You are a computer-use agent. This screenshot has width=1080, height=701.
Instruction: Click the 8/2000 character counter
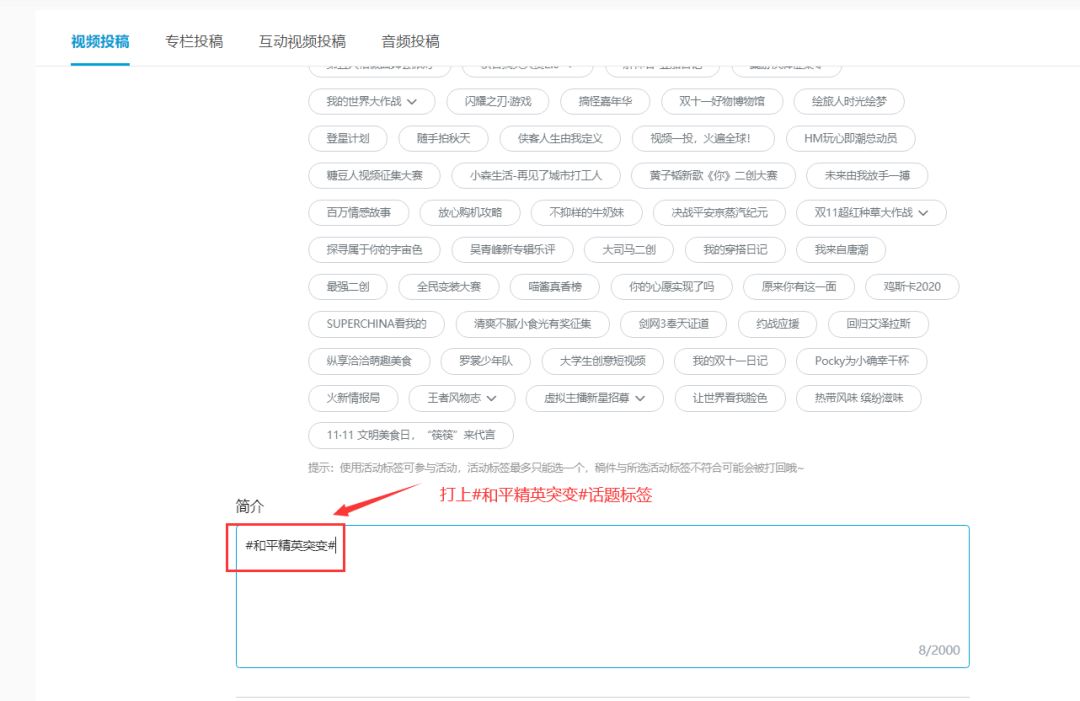point(939,650)
